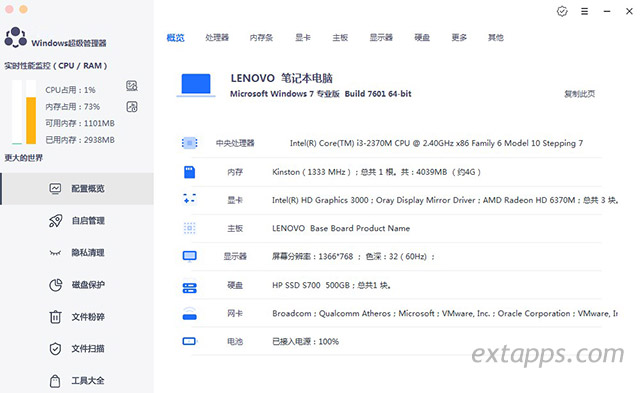Click the monitor icon beside 配置概览
Viewport: 640px width, 393px height.
tap(55, 189)
